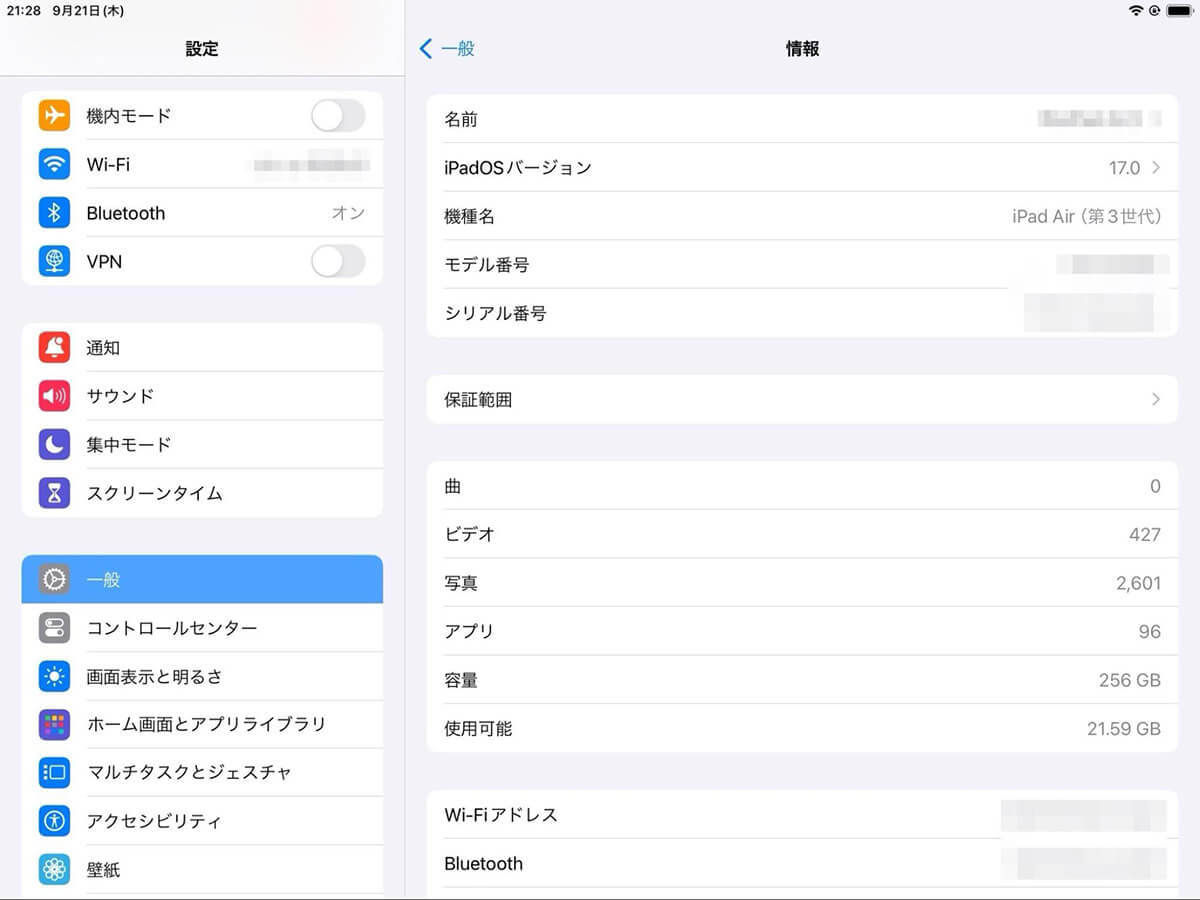The width and height of the screenshot is (1200, 900).
Task: Turn on 機内モード switch
Action: (x=338, y=116)
